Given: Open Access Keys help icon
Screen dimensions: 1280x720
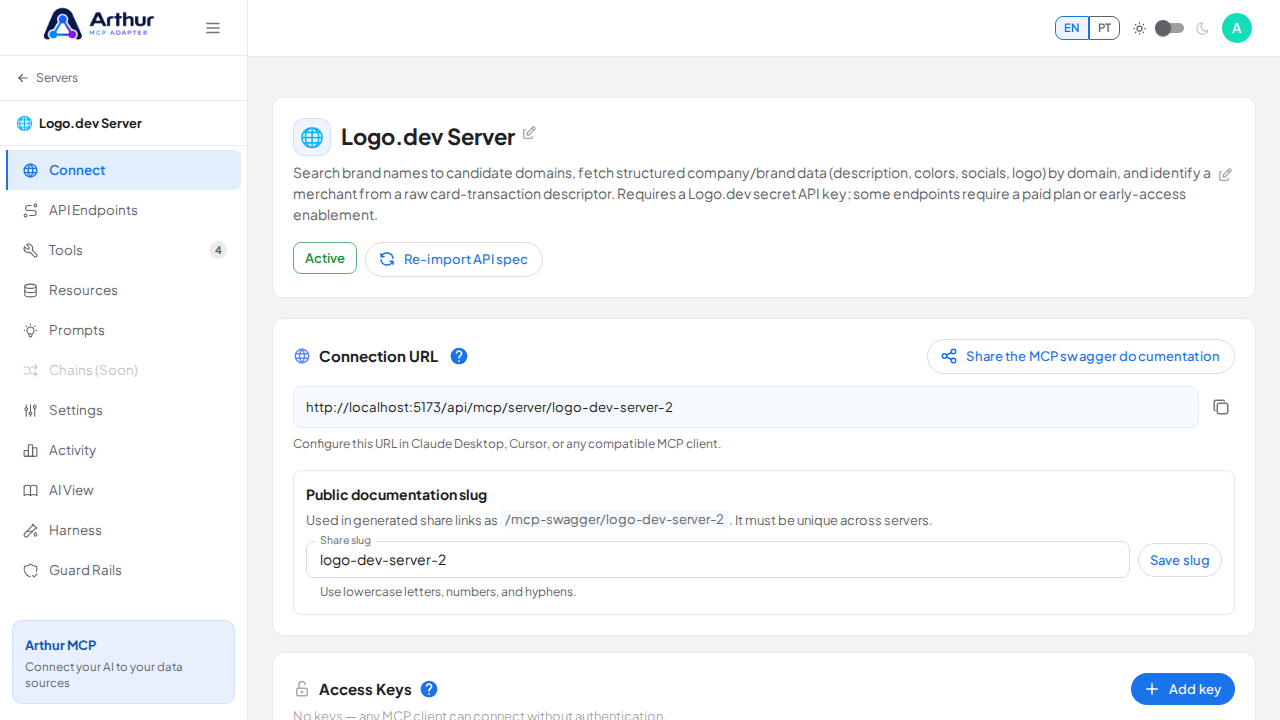Looking at the screenshot, I should click(429, 689).
